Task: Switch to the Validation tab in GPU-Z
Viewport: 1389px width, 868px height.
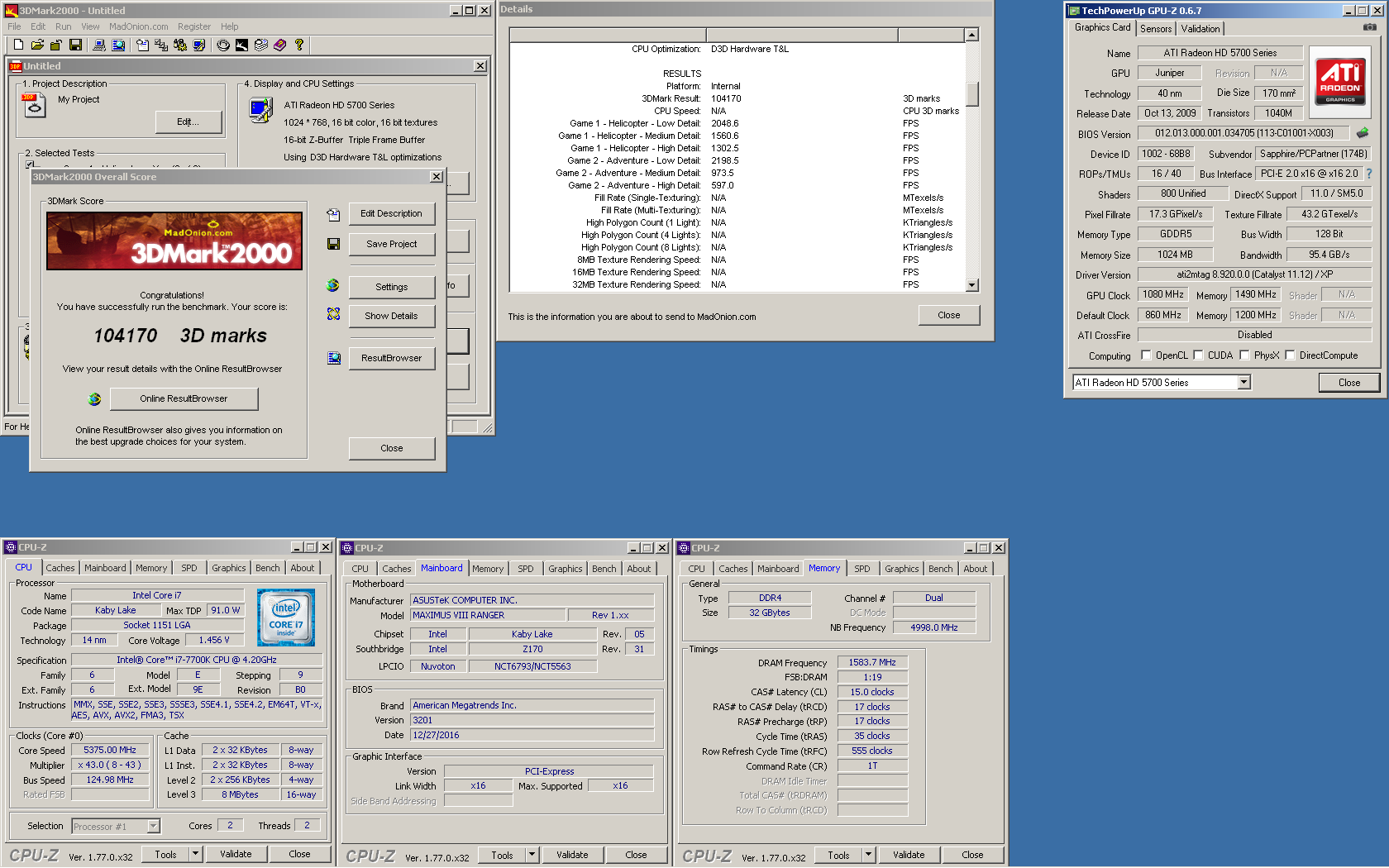Action: (x=1200, y=28)
